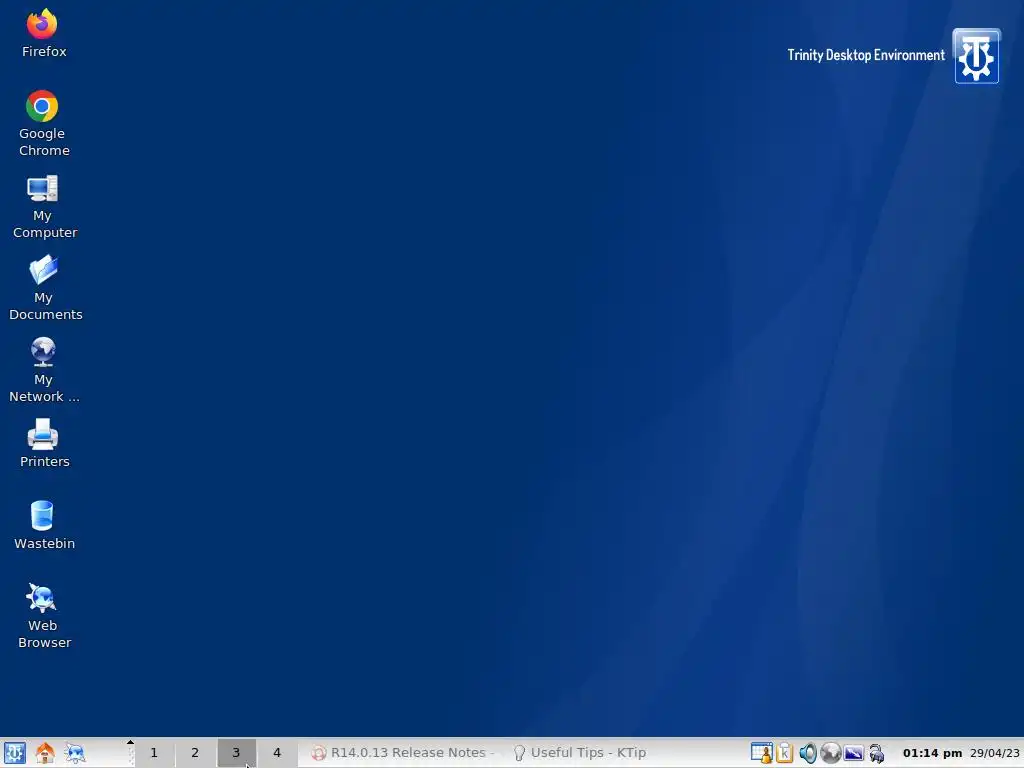The height and width of the screenshot is (768, 1024).
Task: Open the Printers desktop icon
Action: point(44,443)
